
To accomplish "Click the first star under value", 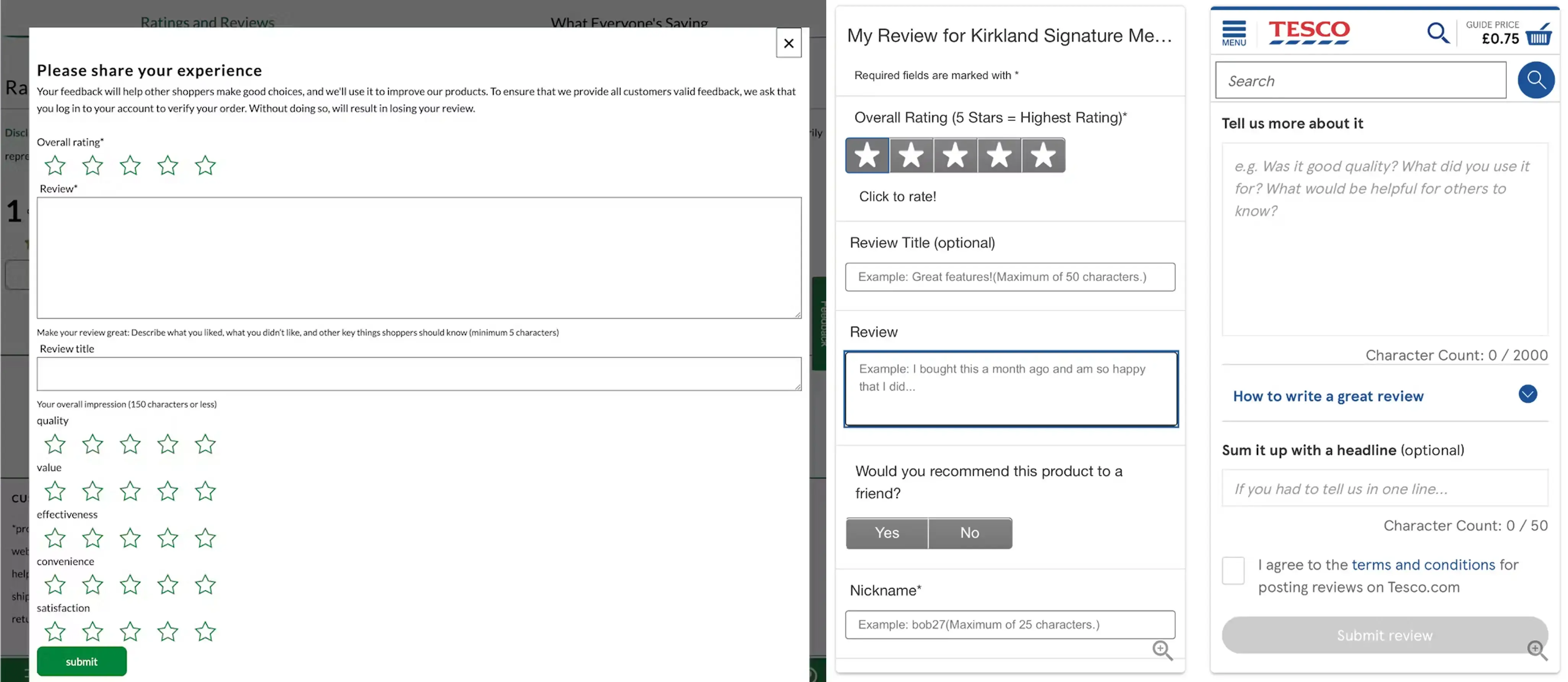I will [x=55, y=491].
